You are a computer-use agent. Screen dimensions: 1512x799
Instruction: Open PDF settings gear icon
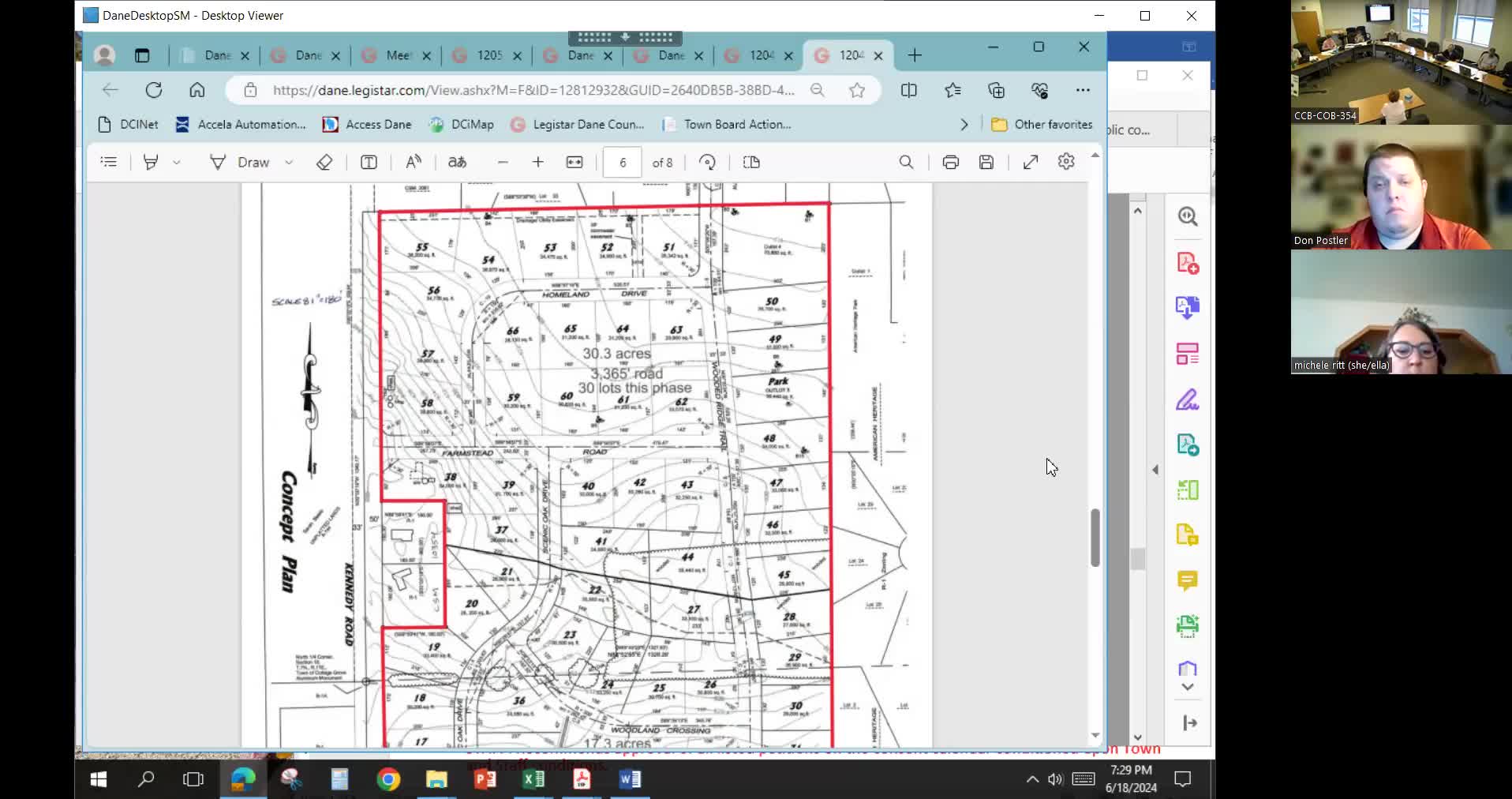(x=1066, y=162)
